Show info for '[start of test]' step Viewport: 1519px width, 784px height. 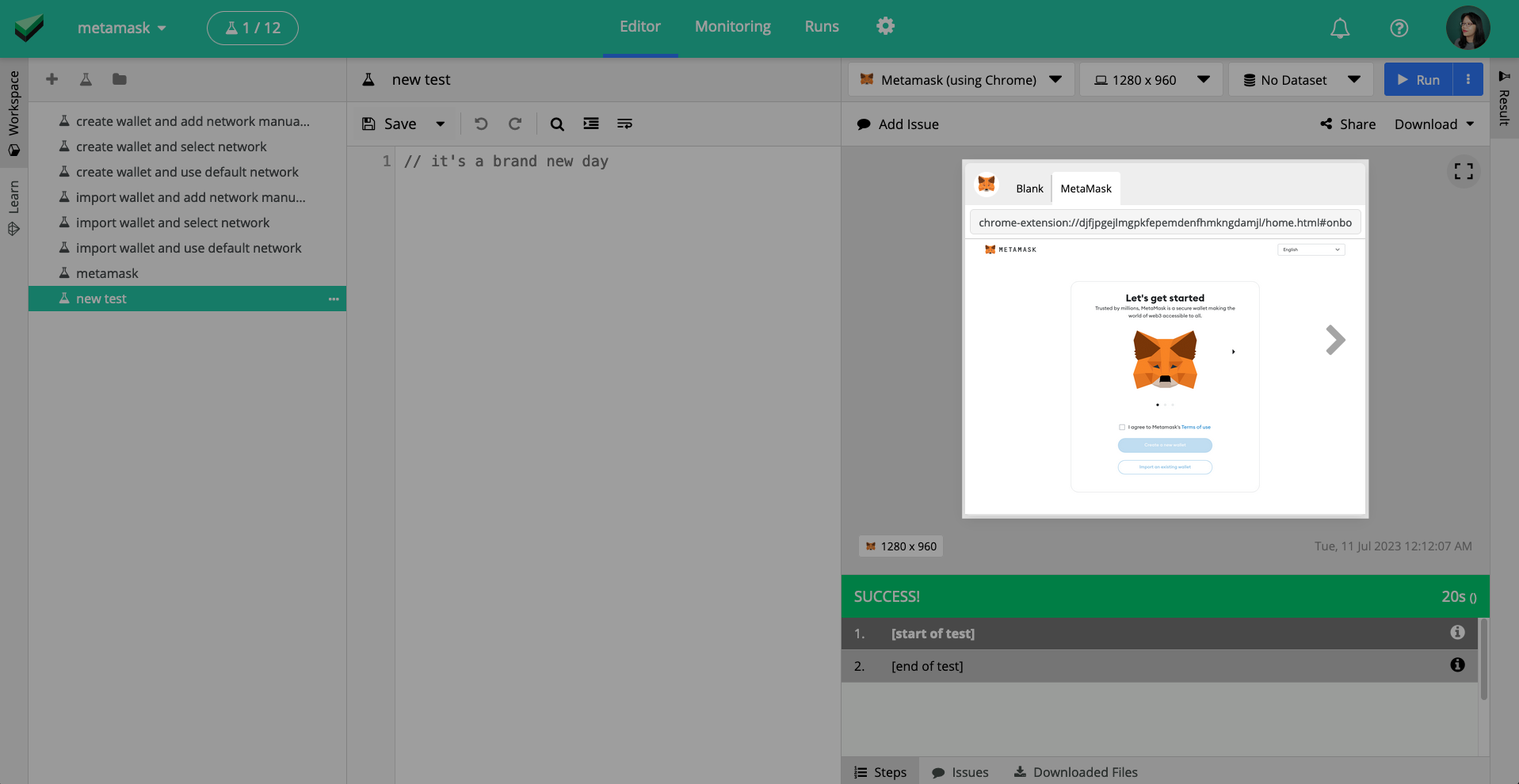point(1457,633)
